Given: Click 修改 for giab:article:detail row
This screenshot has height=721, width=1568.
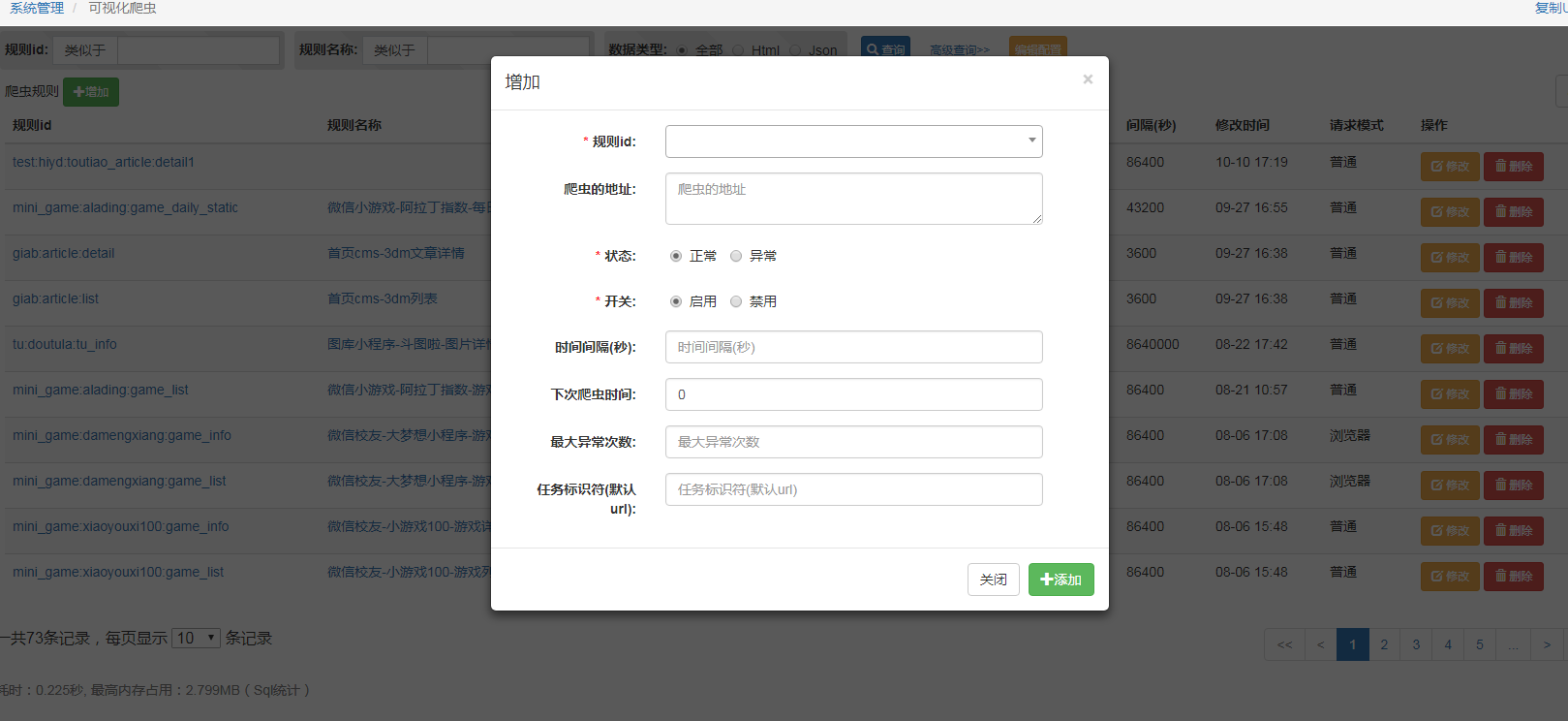Looking at the screenshot, I should 1450,258.
